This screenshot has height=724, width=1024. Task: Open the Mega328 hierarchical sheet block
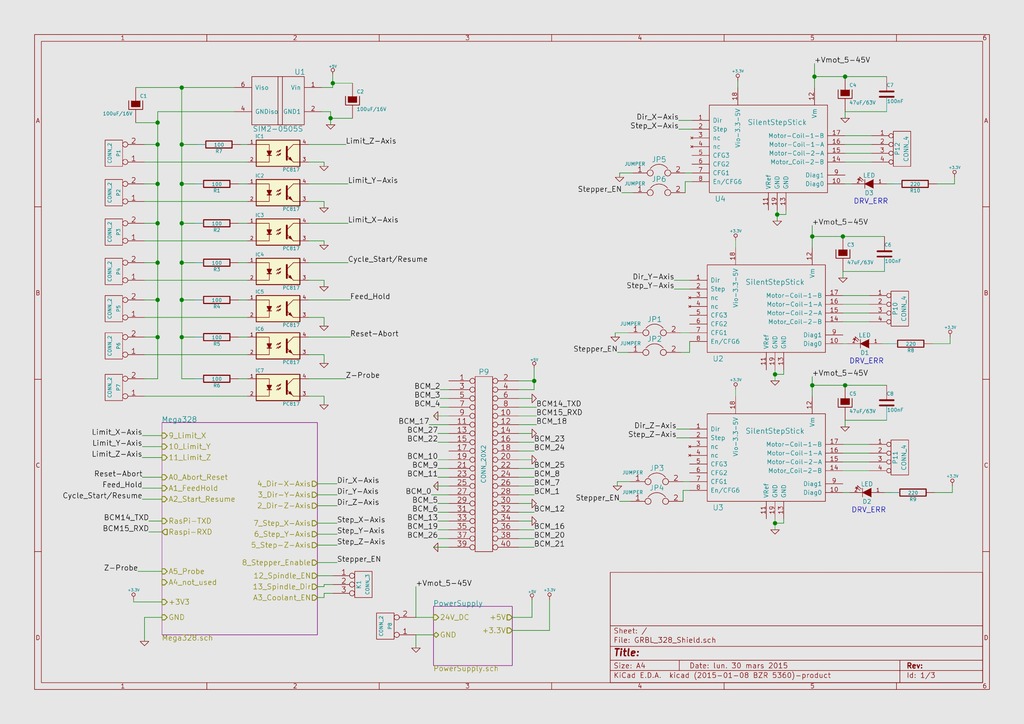[240, 528]
